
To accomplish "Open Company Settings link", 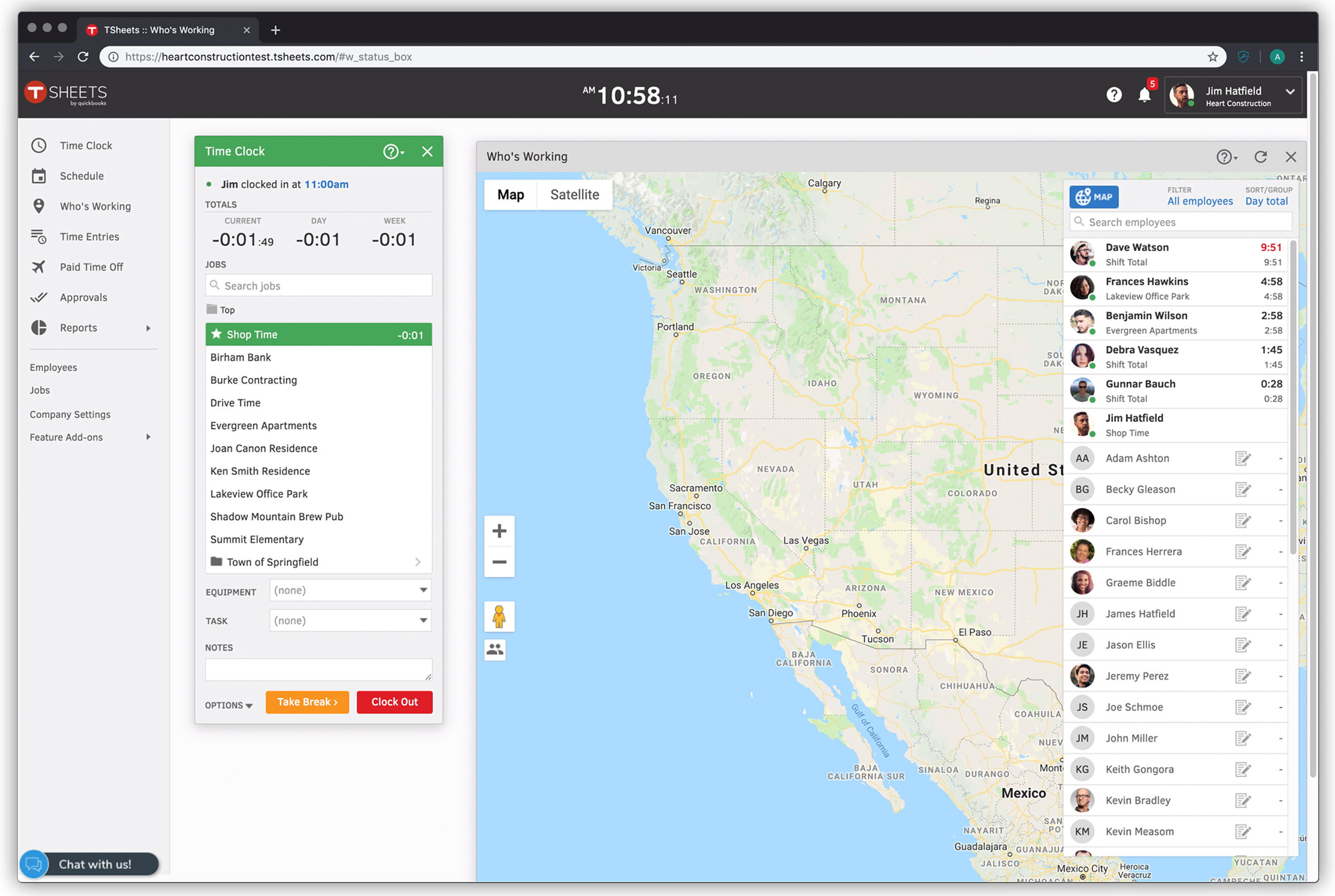I will click(70, 414).
